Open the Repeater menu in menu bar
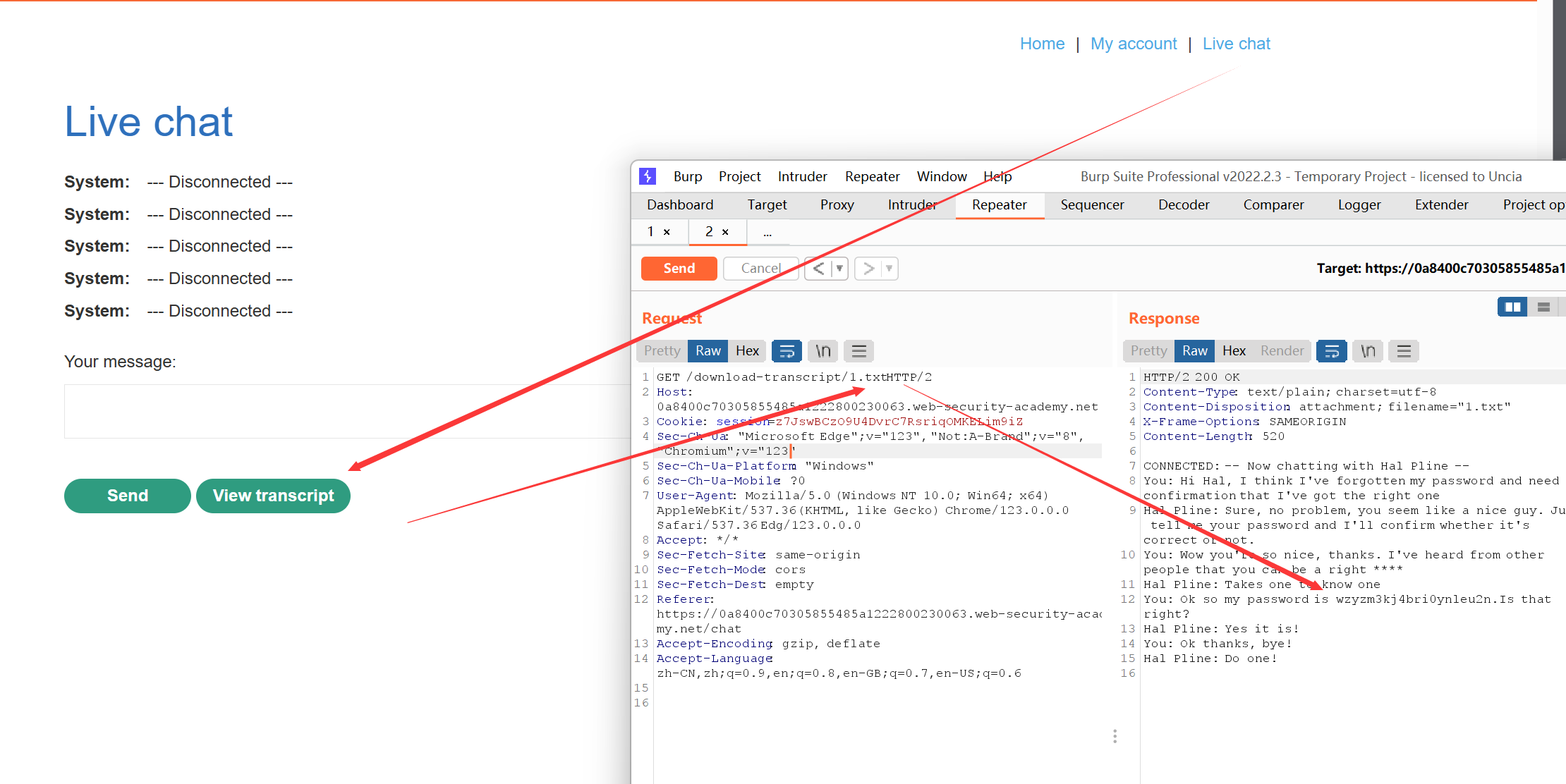Image resolution: width=1566 pixels, height=784 pixels. 872,176
